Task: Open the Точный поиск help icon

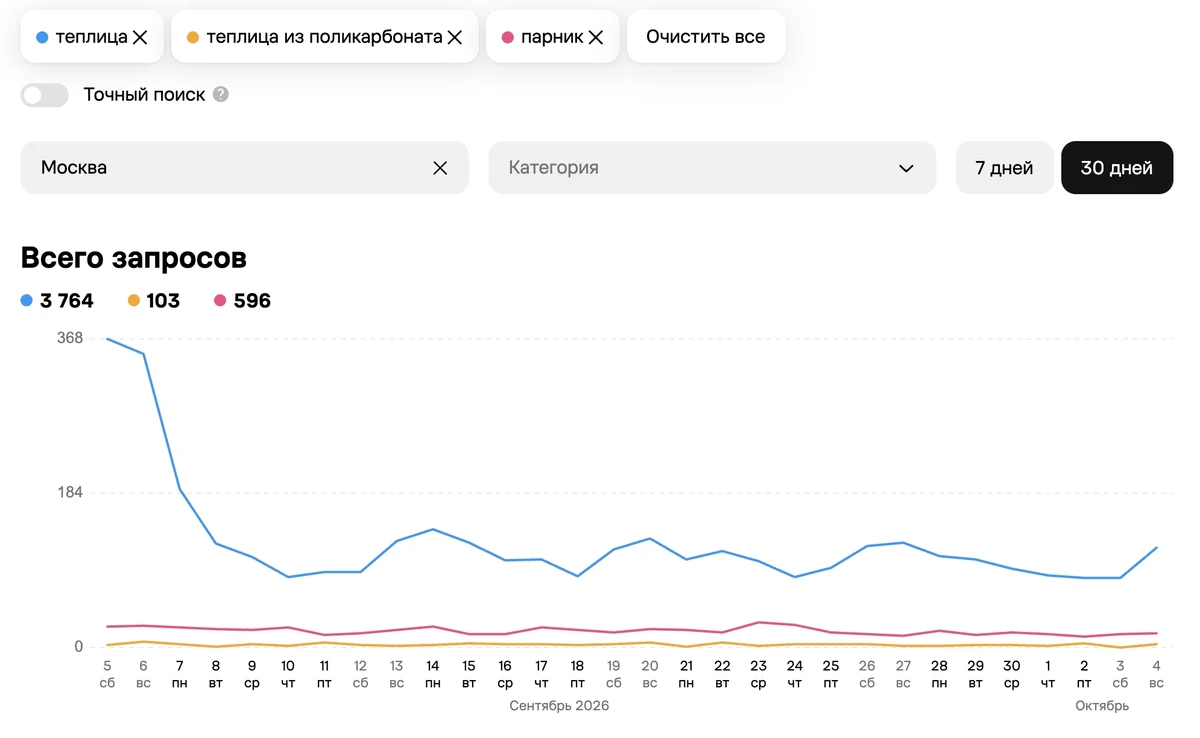Action: [x=221, y=95]
